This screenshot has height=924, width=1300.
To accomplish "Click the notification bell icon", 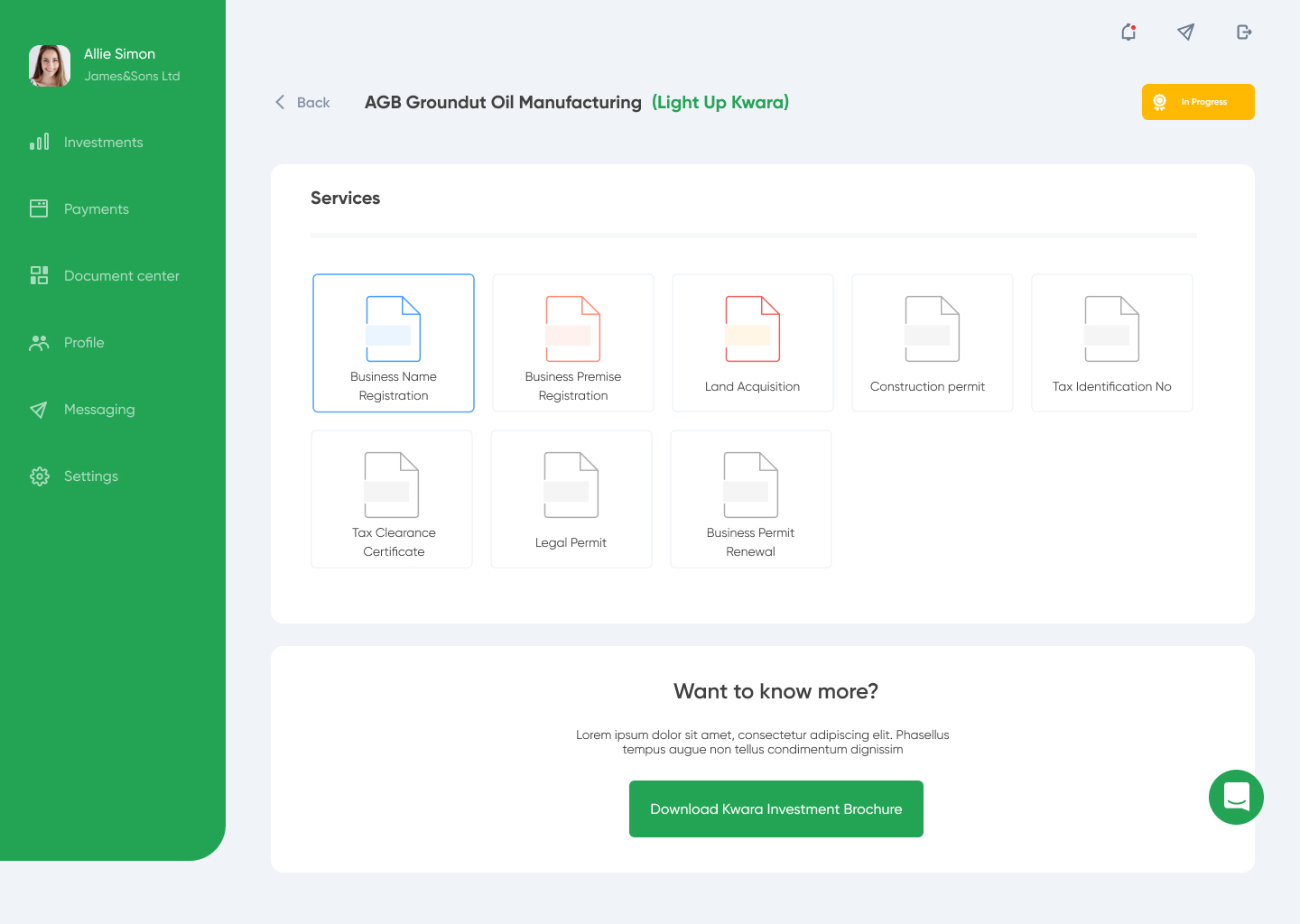I will pos(1128,32).
